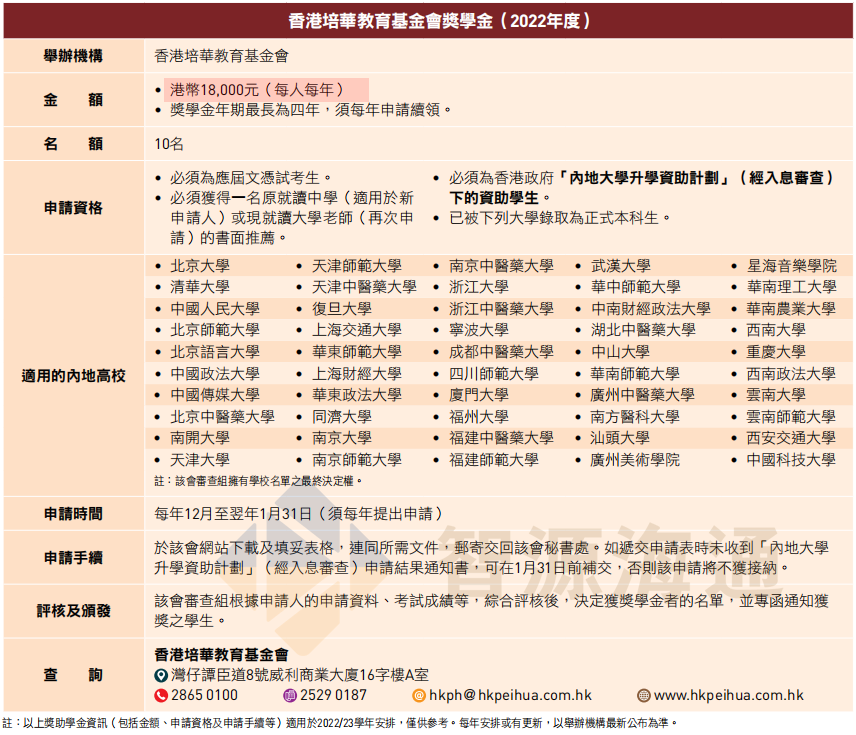Click the 申請資格 row header
Viewport: 856px width, 735px height.
pos(74,208)
